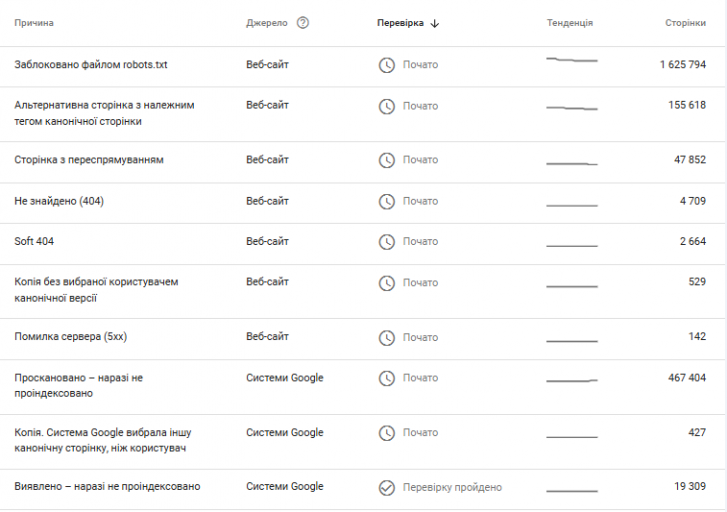Sort by the Сторінки column header
The width and height of the screenshot is (727, 512).
[685, 23]
